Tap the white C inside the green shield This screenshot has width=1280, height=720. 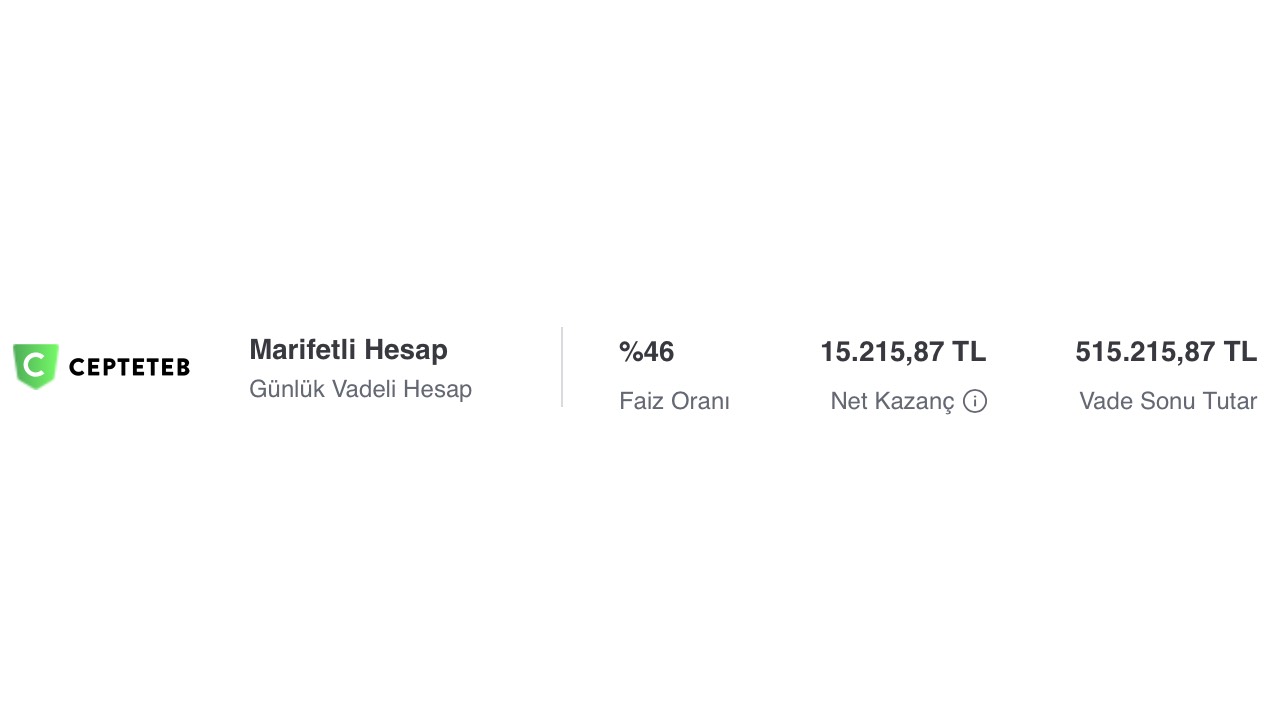click(34, 364)
